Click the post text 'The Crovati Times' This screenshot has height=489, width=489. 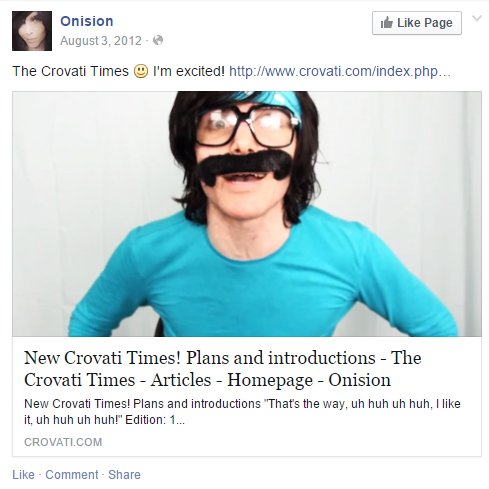point(70,71)
